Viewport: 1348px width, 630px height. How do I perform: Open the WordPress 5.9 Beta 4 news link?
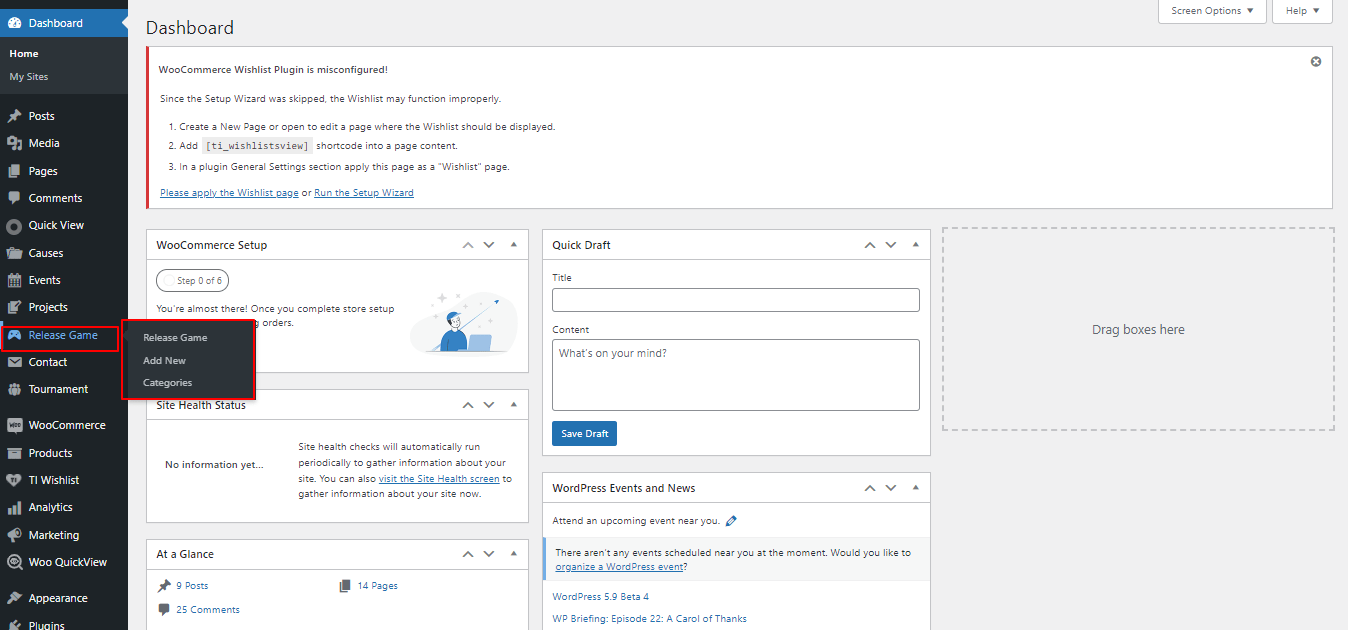(601, 597)
